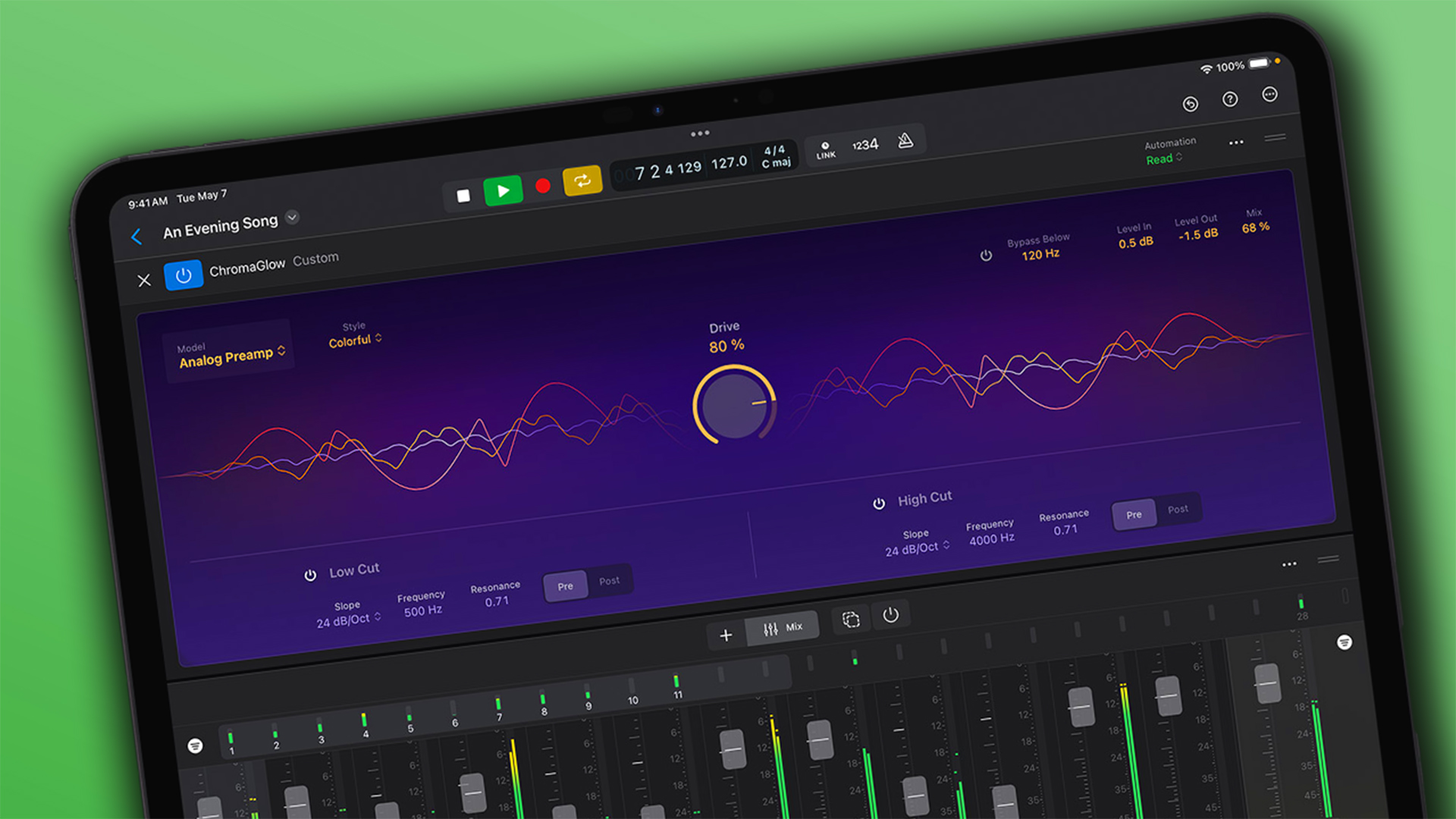Set the High Cut filter to Post

click(1178, 510)
